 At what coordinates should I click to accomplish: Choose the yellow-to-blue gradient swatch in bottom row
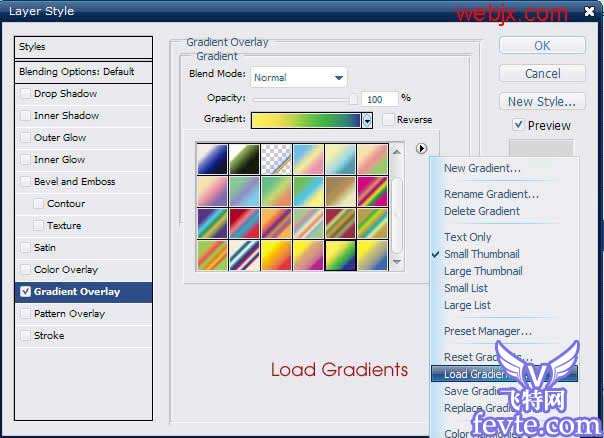[x=372, y=255]
